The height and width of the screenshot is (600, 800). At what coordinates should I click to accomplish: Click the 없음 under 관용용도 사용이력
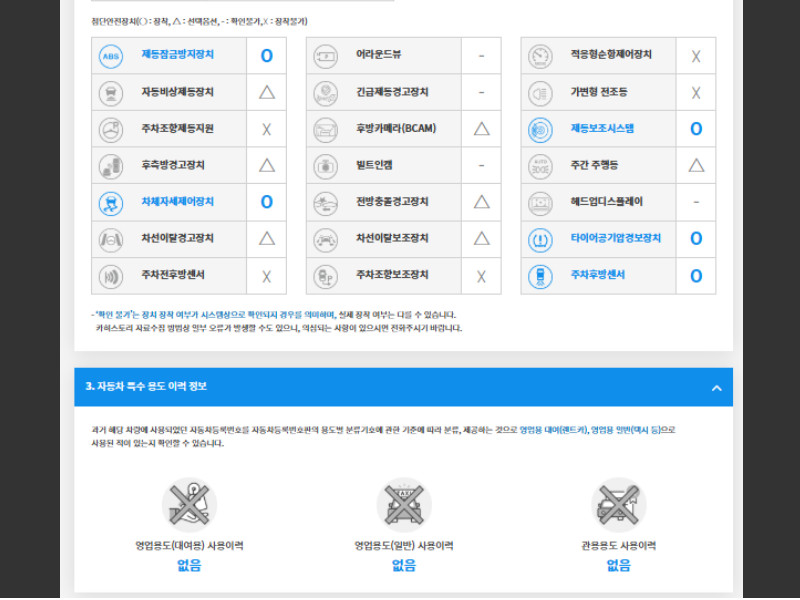(619, 565)
